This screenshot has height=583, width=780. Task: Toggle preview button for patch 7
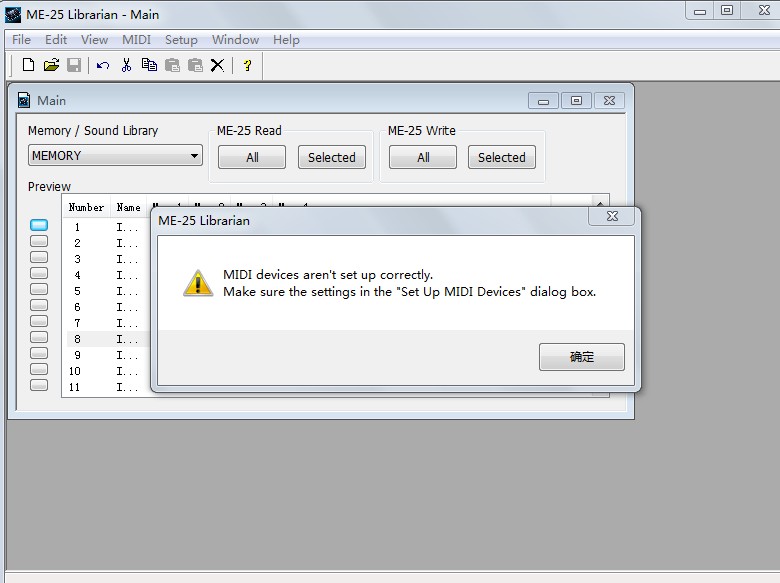click(39, 321)
